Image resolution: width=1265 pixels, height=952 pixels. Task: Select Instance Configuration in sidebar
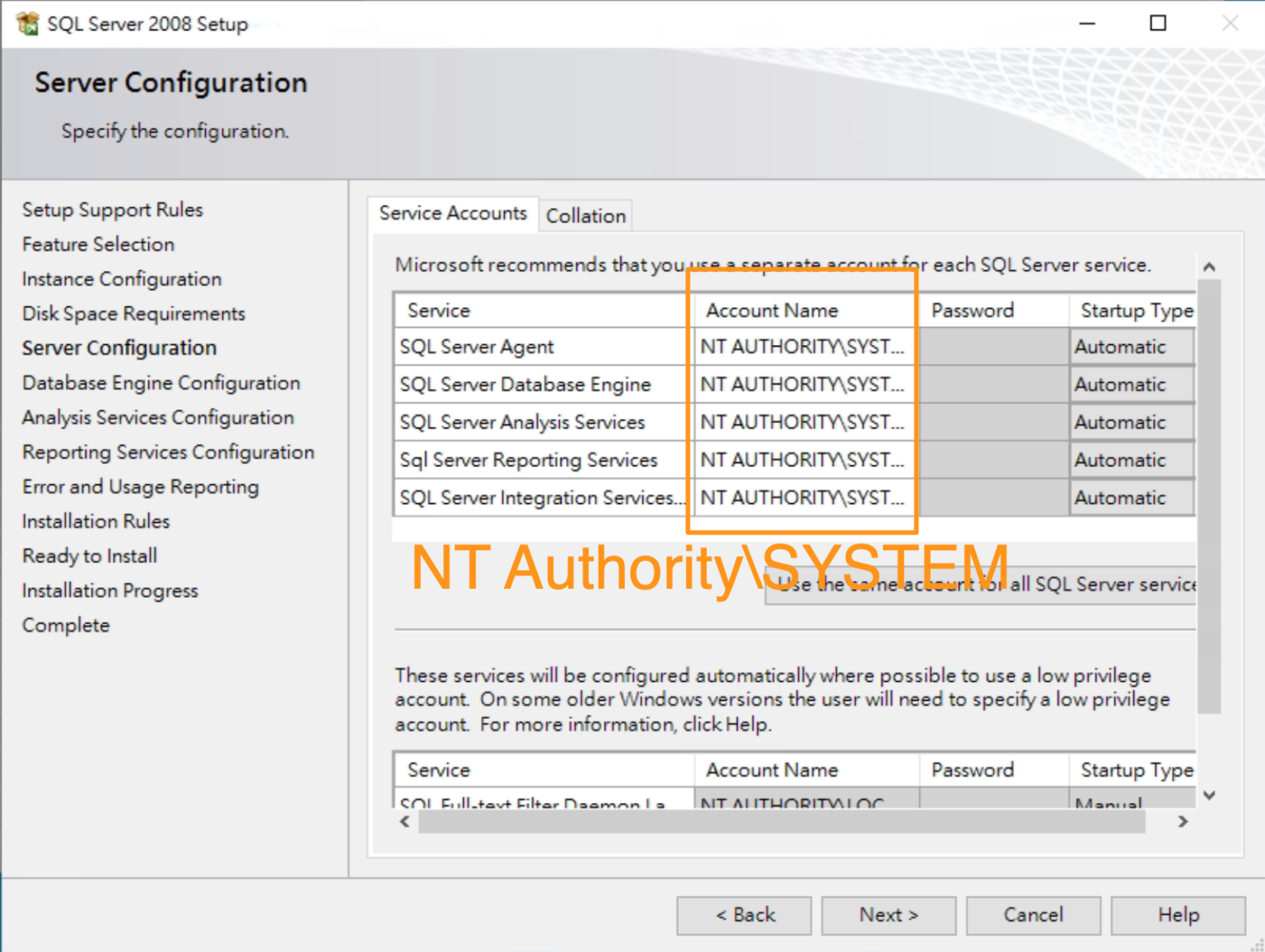click(x=121, y=278)
